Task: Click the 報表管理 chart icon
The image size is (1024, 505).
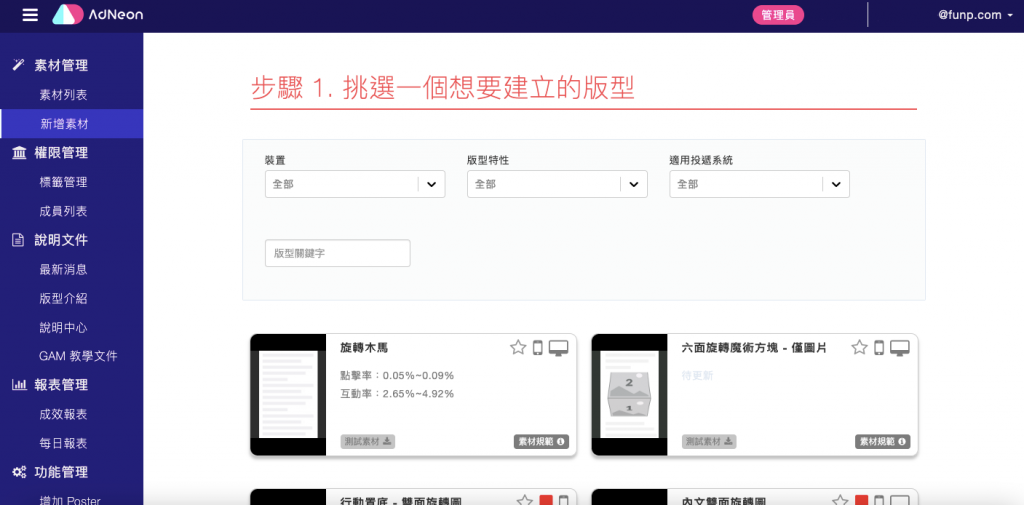Action: click(x=19, y=385)
